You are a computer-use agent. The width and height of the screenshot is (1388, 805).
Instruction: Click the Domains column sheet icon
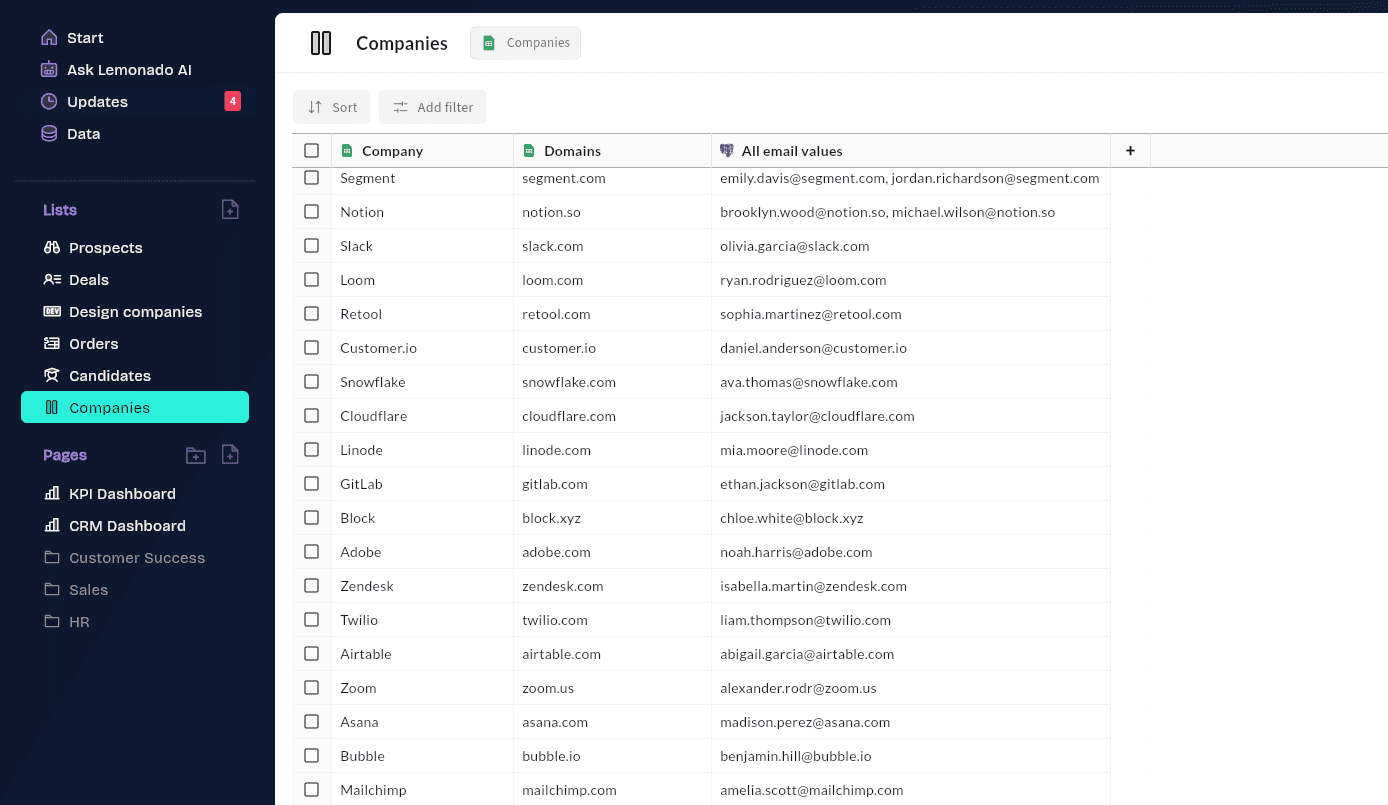pyautogui.click(x=530, y=151)
